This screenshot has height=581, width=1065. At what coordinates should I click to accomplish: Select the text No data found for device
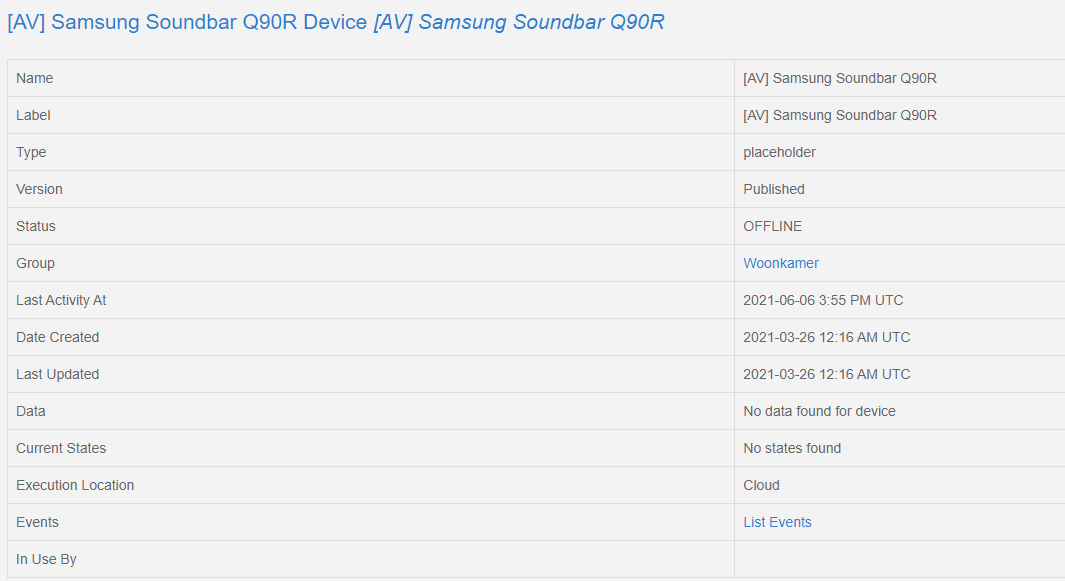(x=819, y=411)
